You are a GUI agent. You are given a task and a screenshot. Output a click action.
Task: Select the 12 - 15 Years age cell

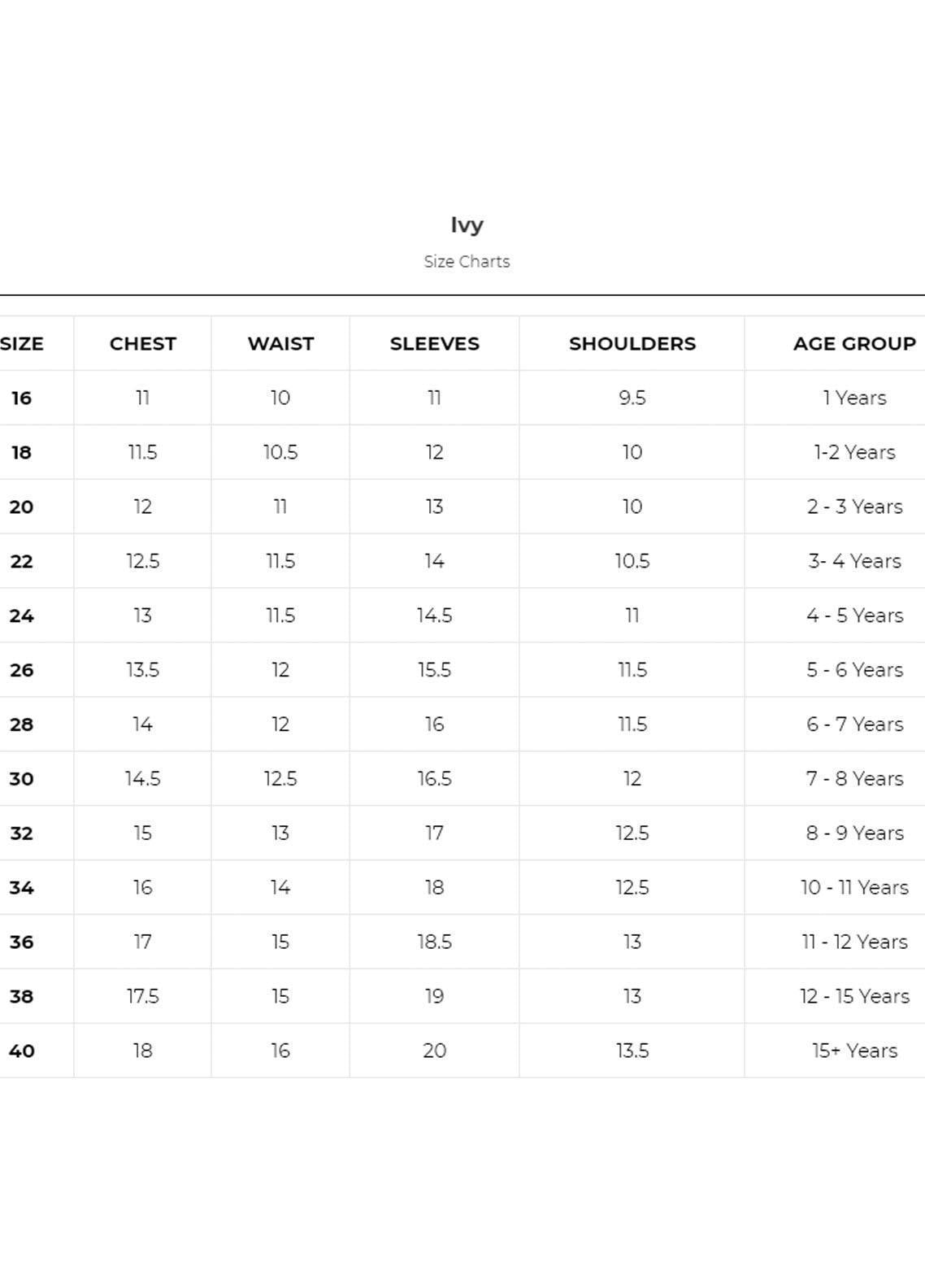[x=854, y=996]
